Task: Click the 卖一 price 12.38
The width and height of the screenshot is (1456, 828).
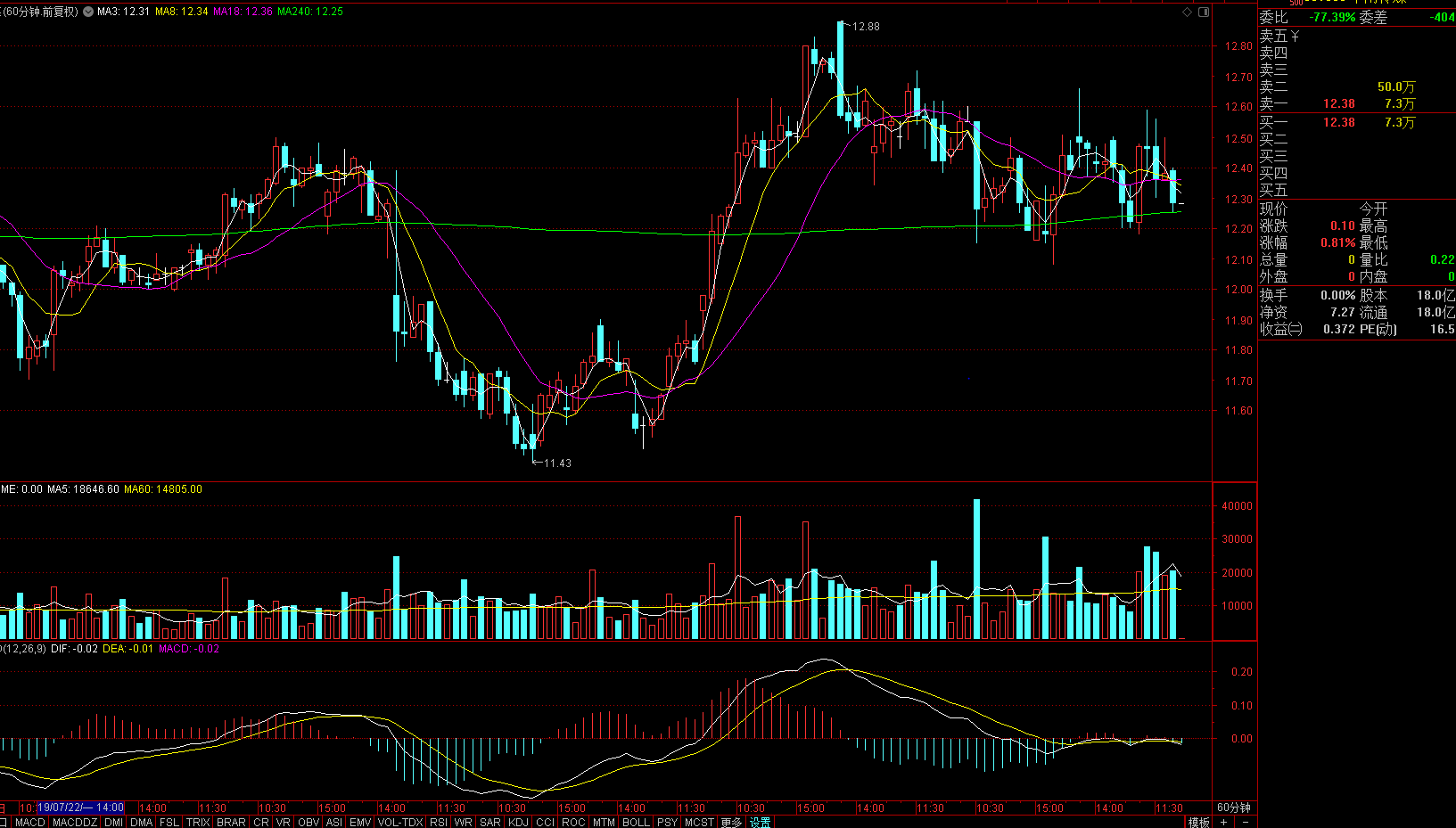Action: (1339, 104)
